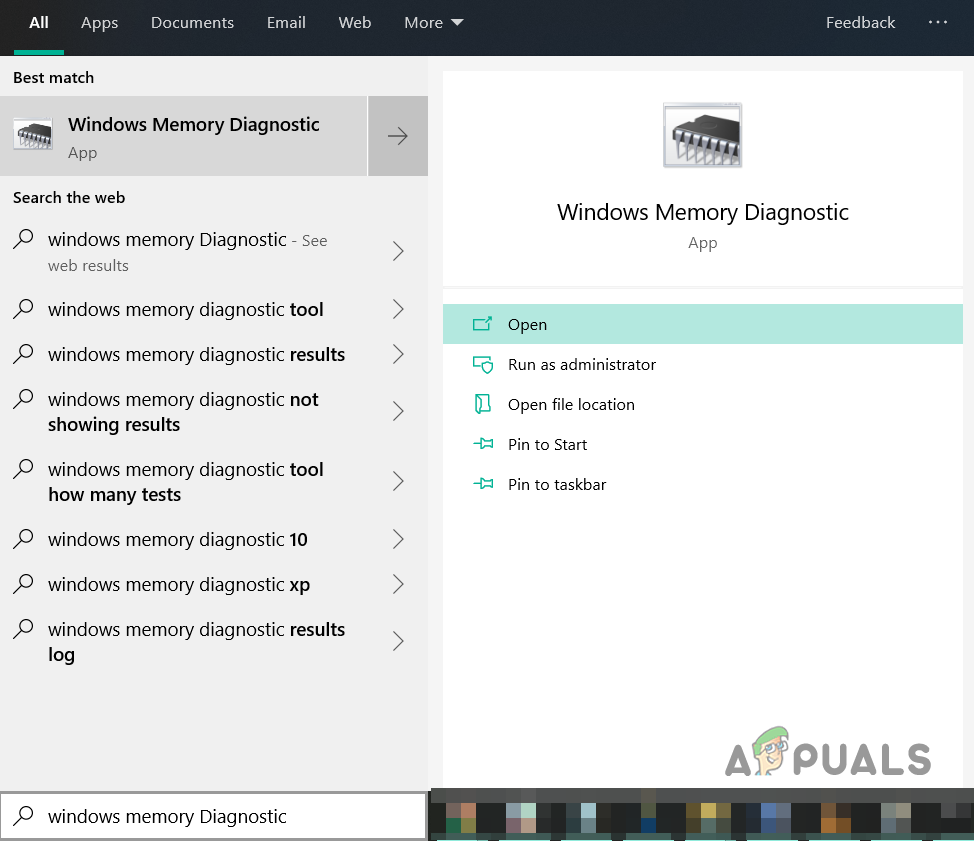The height and width of the screenshot is (842, 974).
Task: Click search icon beside 'diagnostic tool' suggestion
Action: click(23, 309)
